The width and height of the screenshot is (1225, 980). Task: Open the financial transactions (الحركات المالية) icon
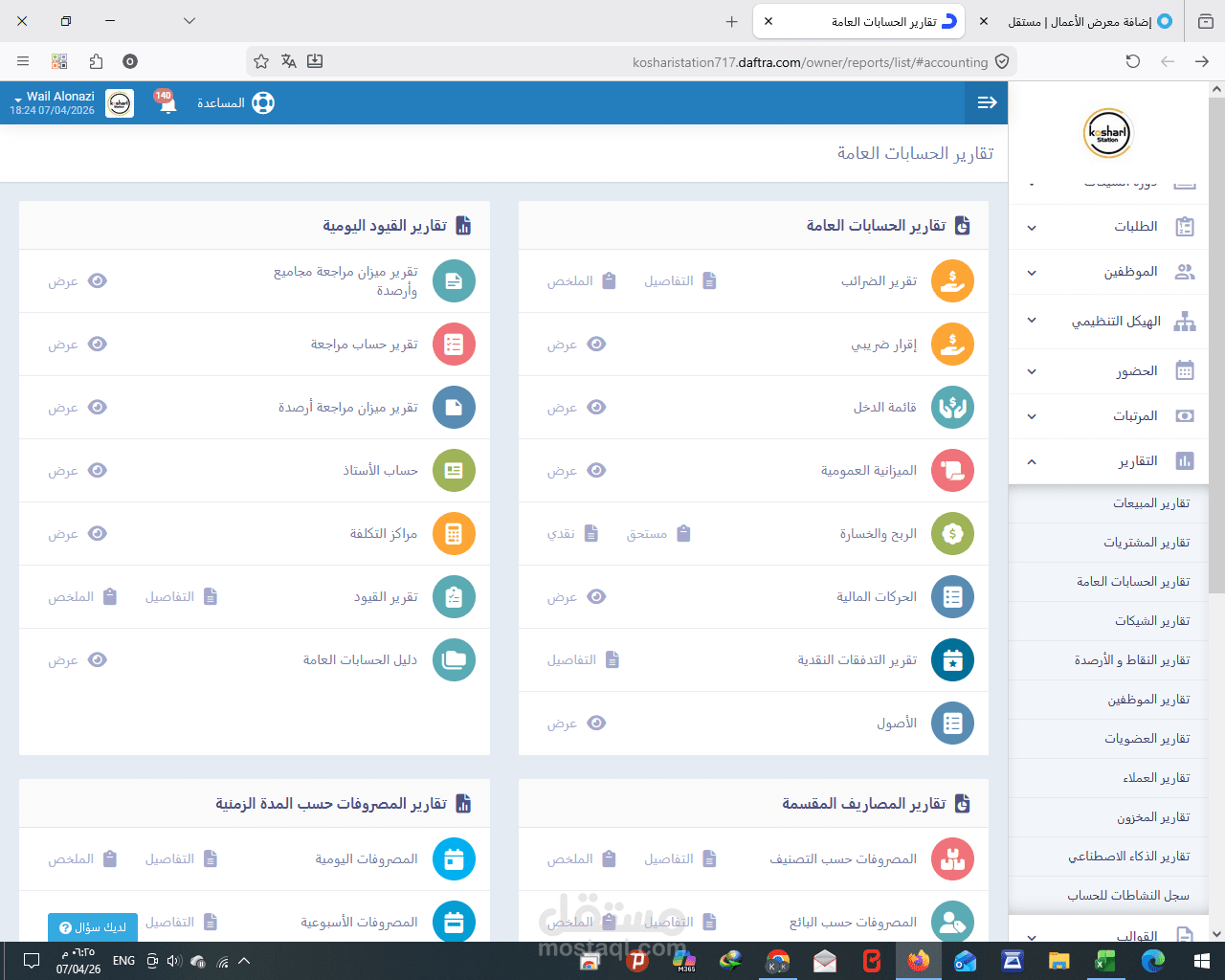point(952,597)
